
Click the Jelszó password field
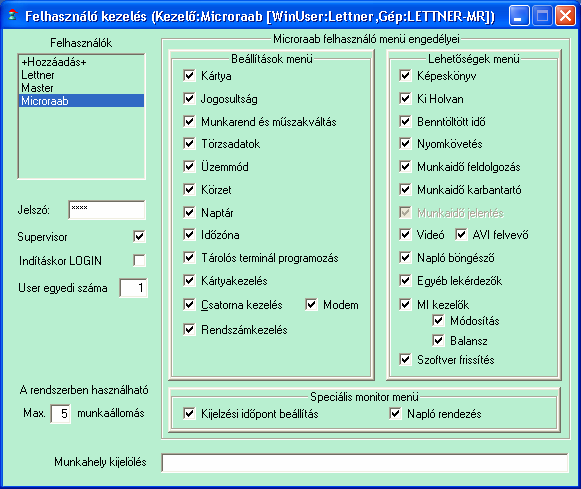point(107,210)
